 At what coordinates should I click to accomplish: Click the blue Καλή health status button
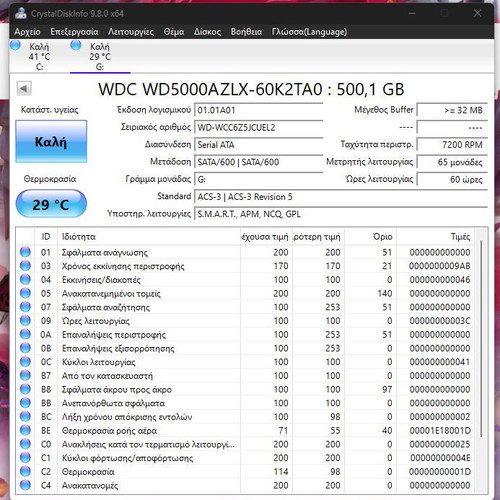click(x=51, y=142)
